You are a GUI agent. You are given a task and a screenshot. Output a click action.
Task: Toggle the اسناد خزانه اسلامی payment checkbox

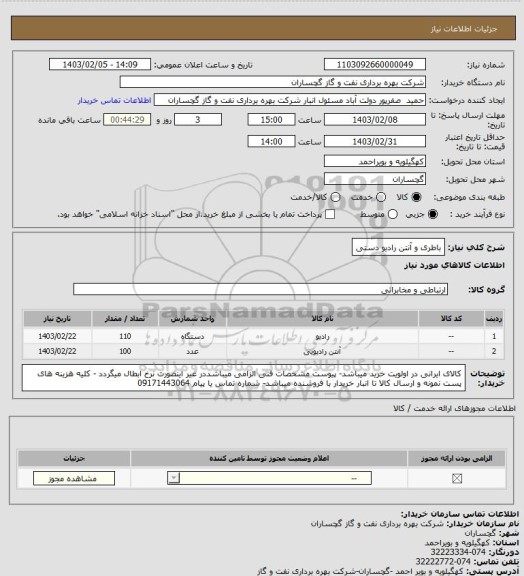(x=330, y=214)
